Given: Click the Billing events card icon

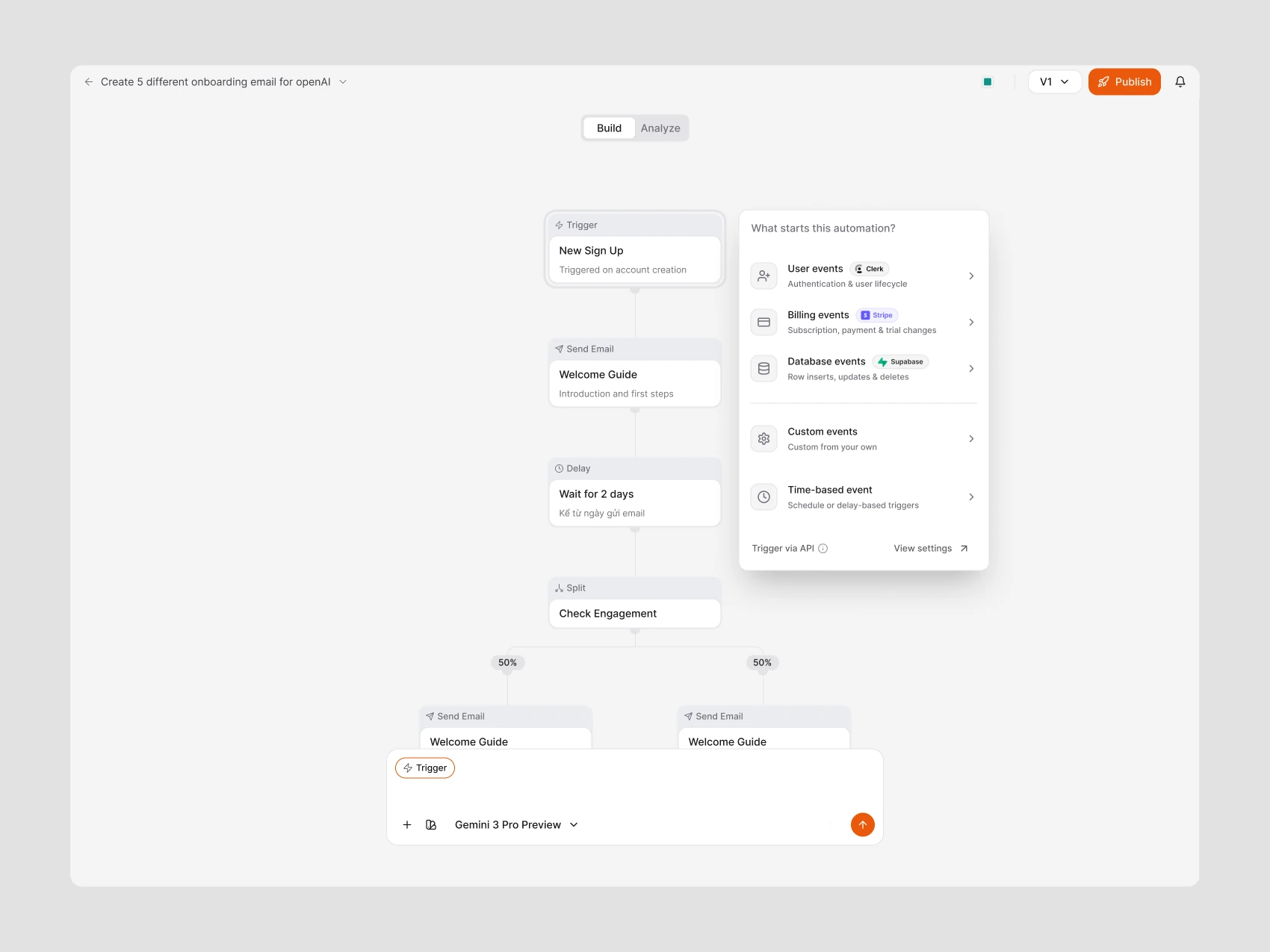Looking at the screenshot, I should pyautogui.click(x=763, y=323).
